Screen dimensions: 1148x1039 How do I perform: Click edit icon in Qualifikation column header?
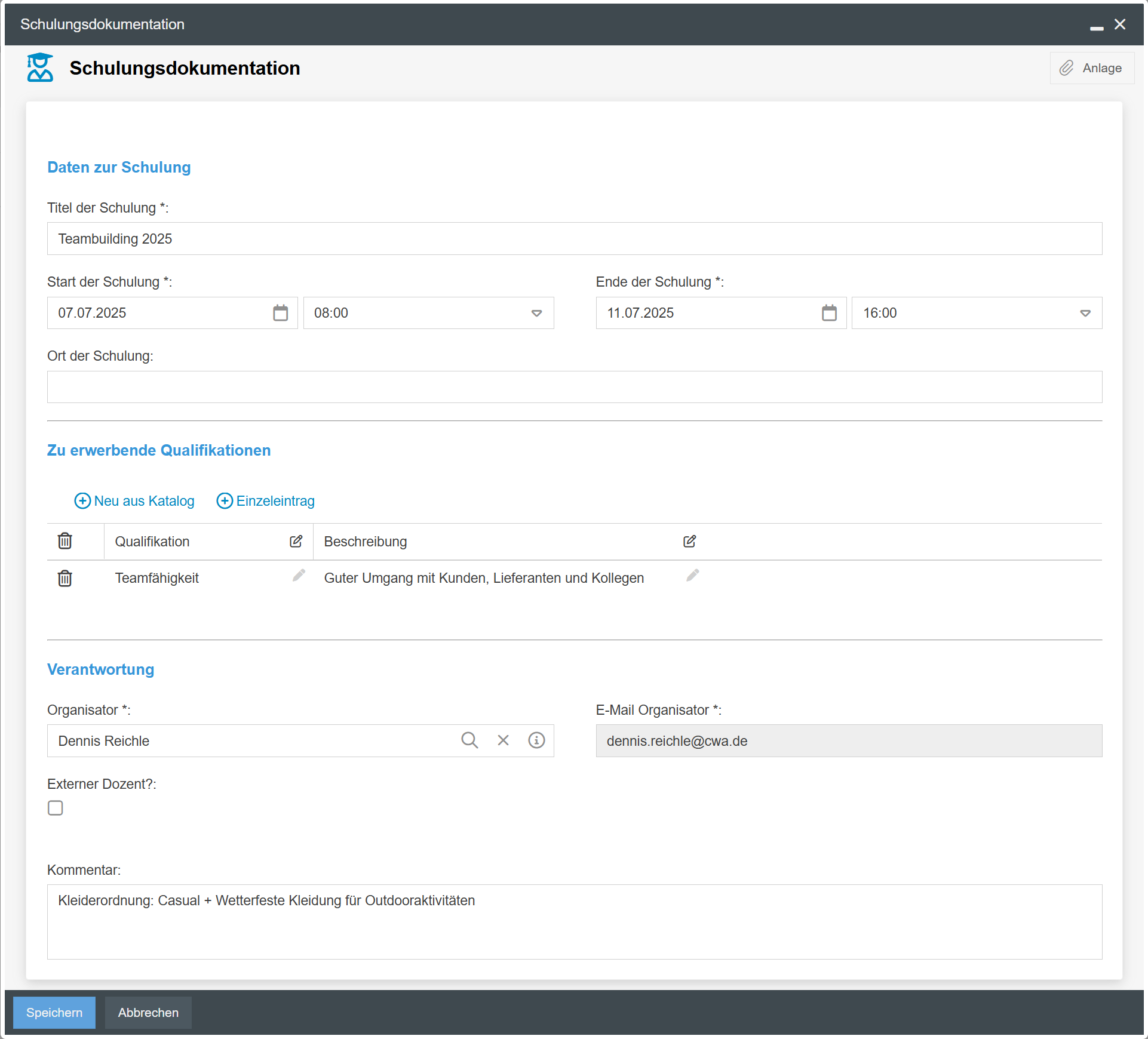click(296, 541)
